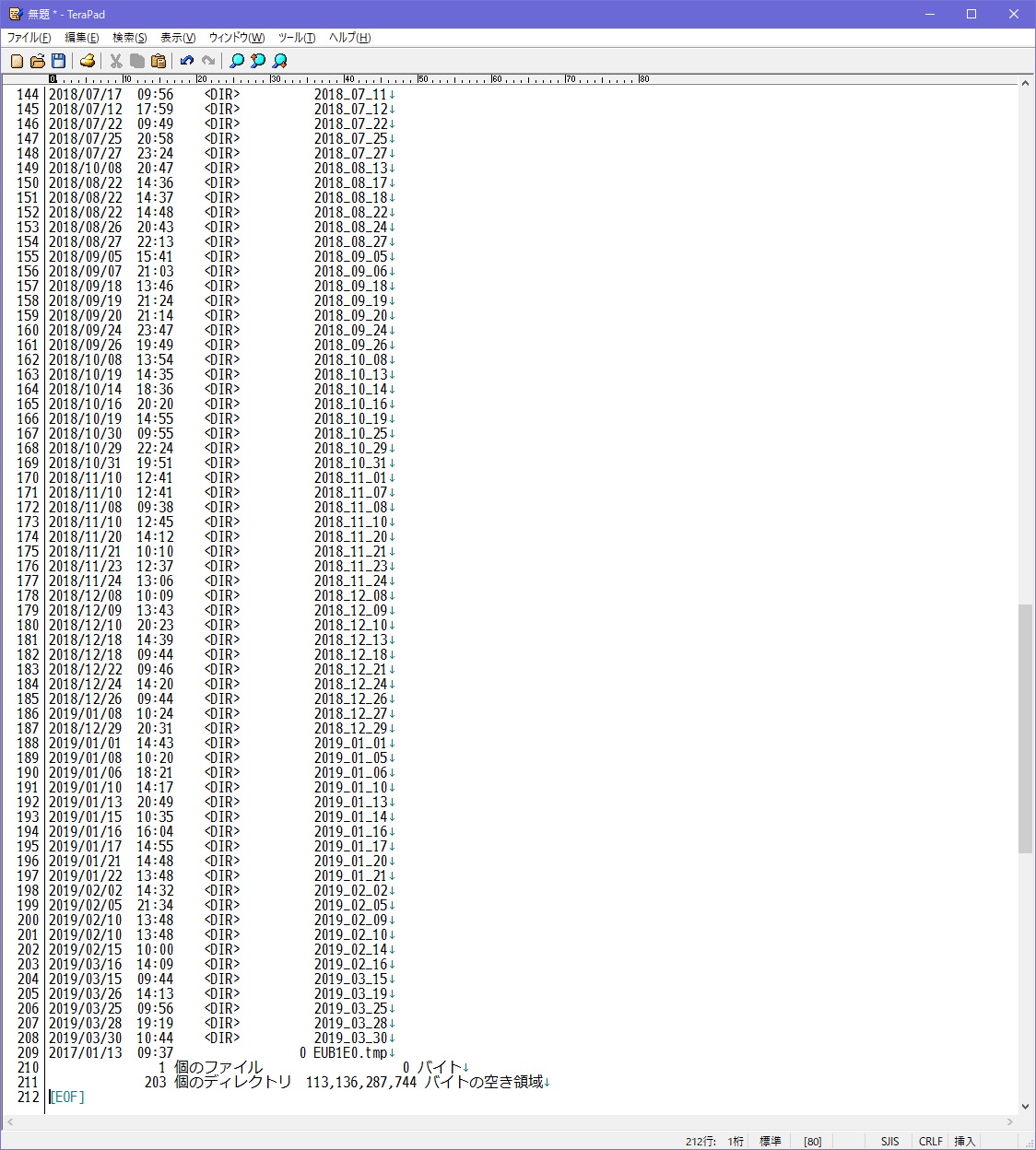Click line number 200 in gutter
The height and width of the screenshot is (1150, 1036).
pos(28,920)
